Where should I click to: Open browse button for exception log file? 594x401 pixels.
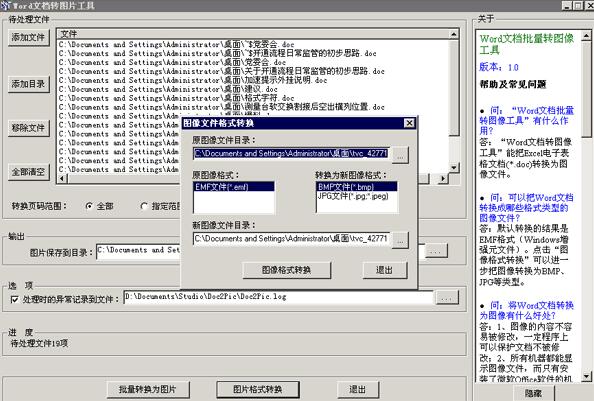[x=447, y=298]
